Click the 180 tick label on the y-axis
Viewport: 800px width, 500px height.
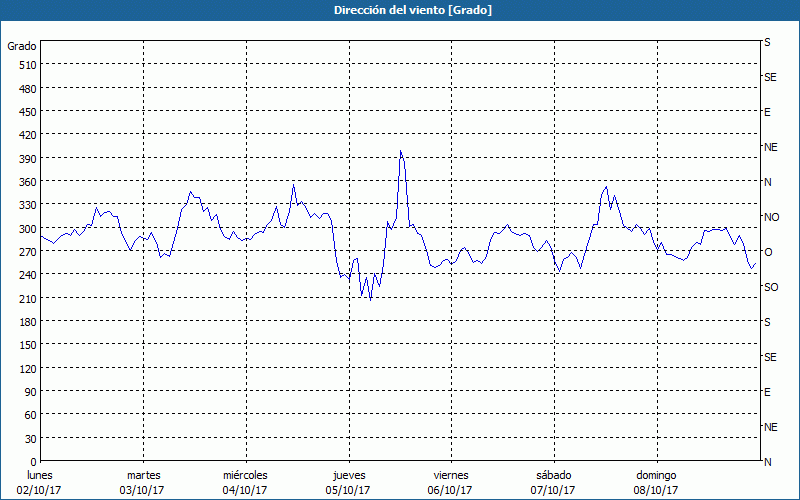[x=27, y=321]
